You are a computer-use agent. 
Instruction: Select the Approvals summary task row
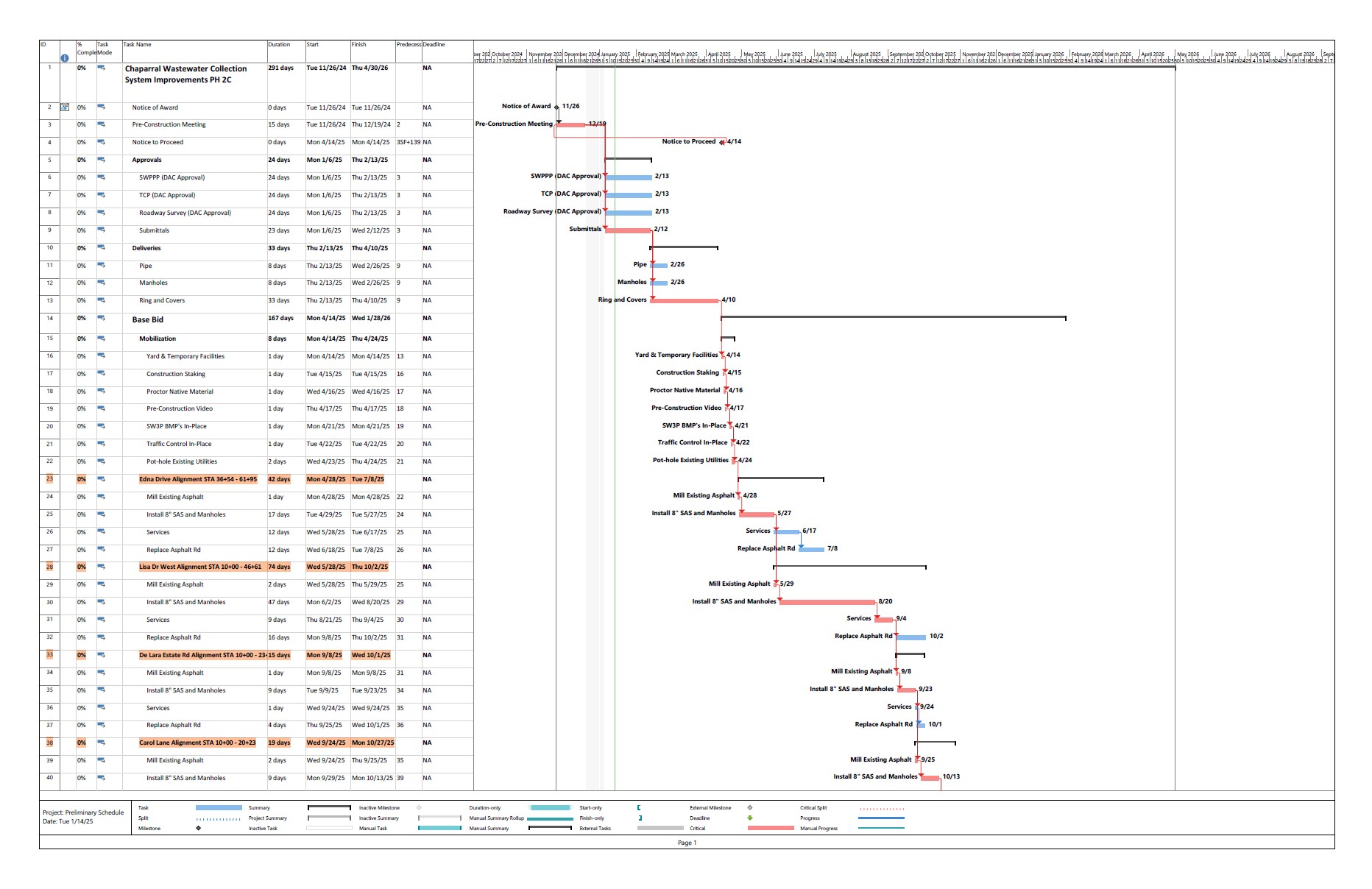click(147, 160)
